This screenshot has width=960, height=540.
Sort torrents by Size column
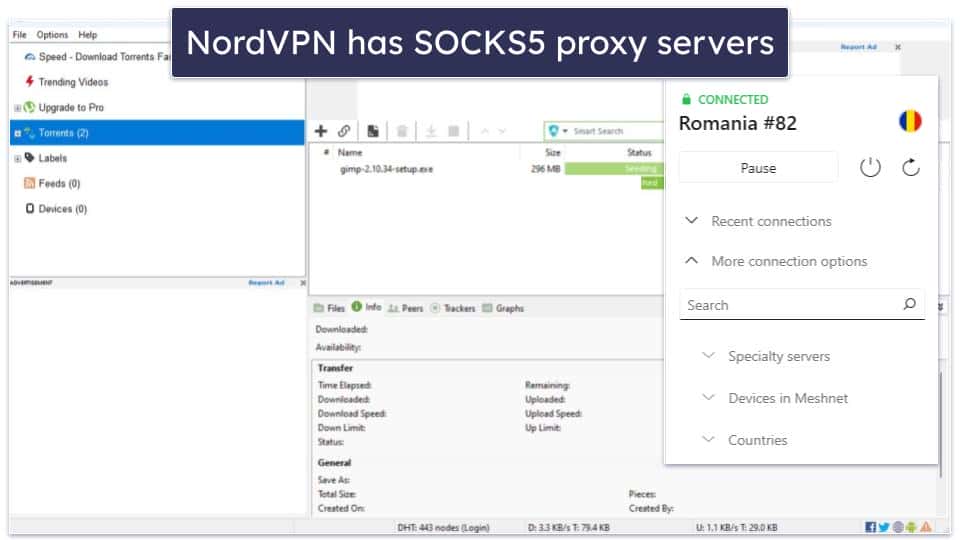[x=553, y=152]
